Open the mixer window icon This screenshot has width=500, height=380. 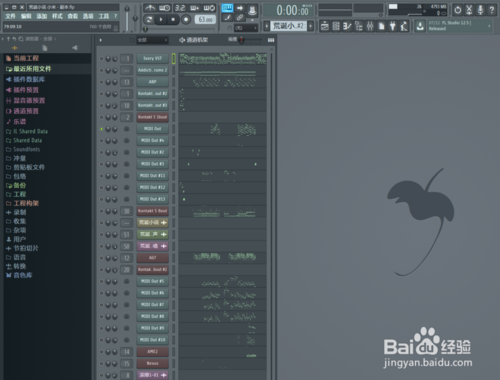point(370,26)
